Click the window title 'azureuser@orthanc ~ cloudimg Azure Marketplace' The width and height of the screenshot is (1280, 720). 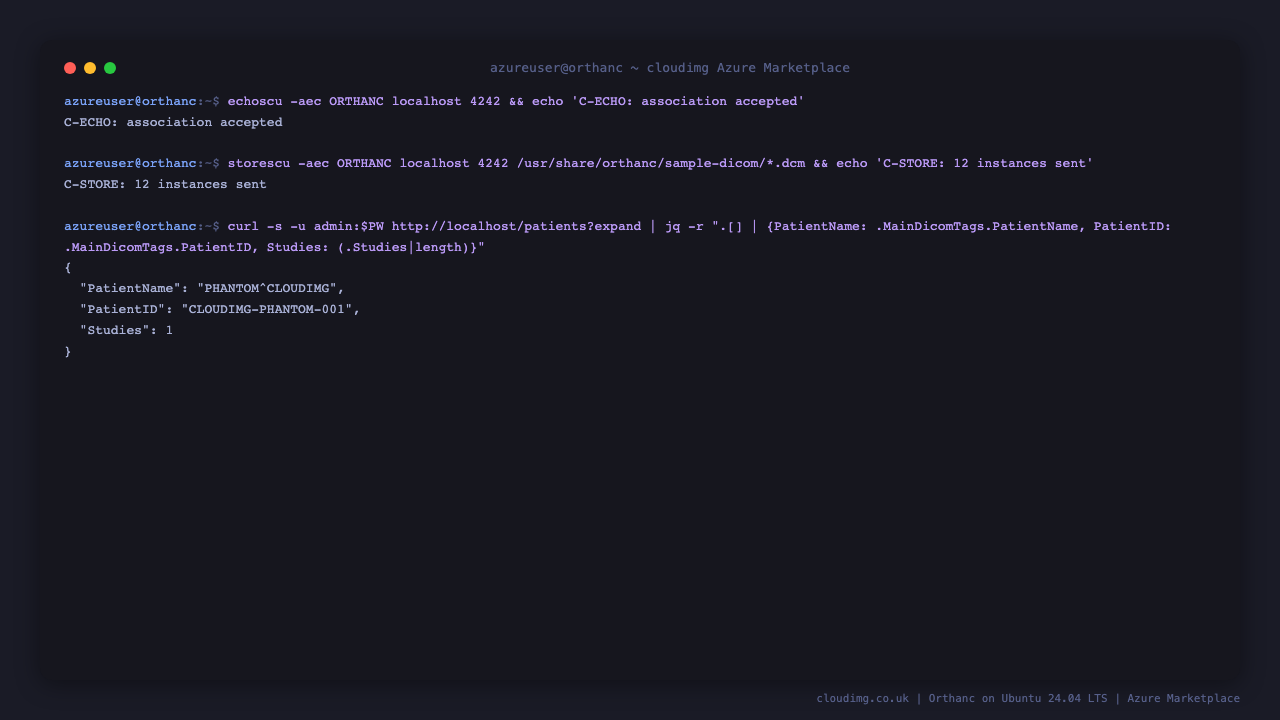(670, 68)
